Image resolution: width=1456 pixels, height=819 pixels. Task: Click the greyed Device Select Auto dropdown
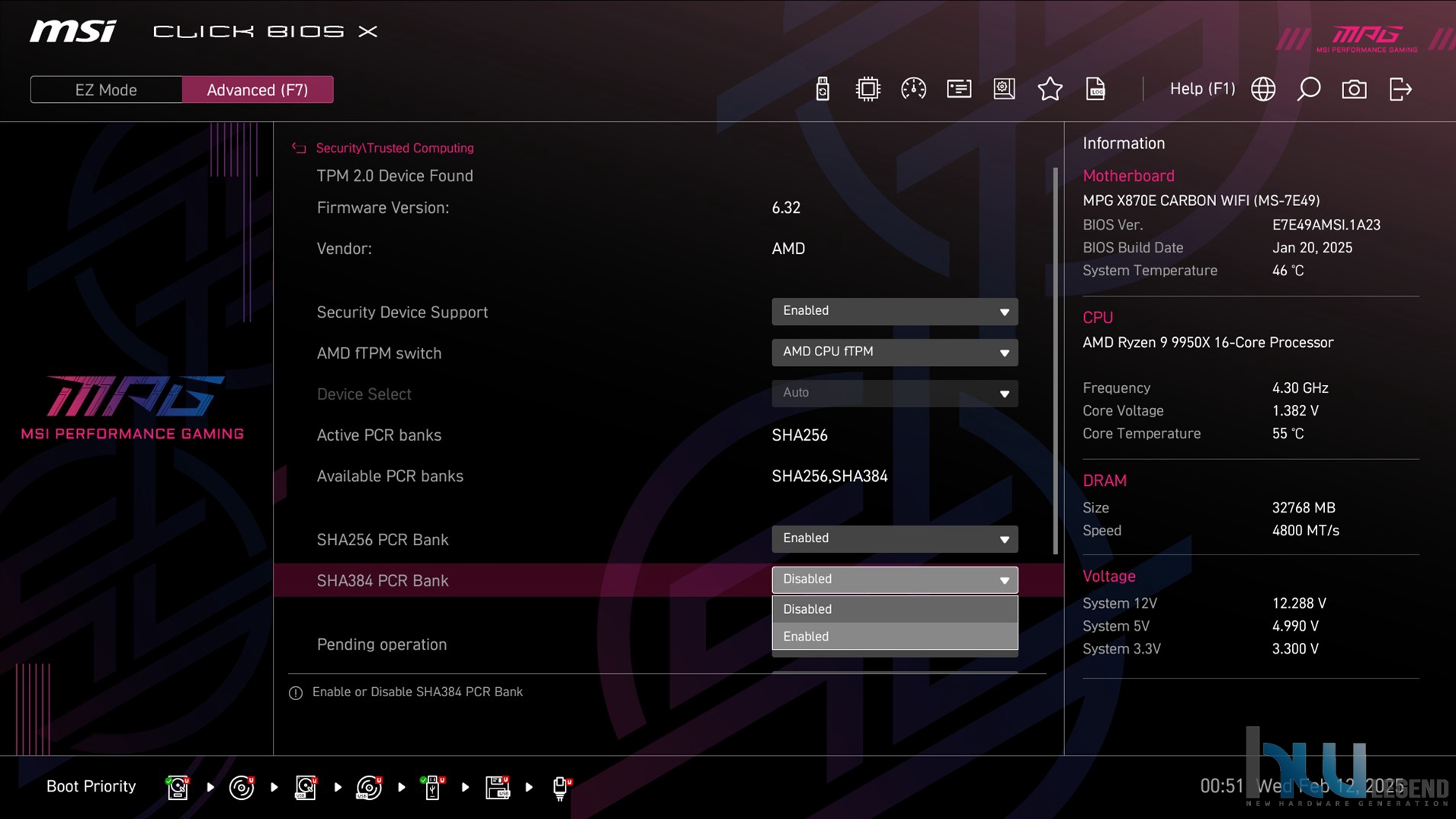tap(894, 393)
